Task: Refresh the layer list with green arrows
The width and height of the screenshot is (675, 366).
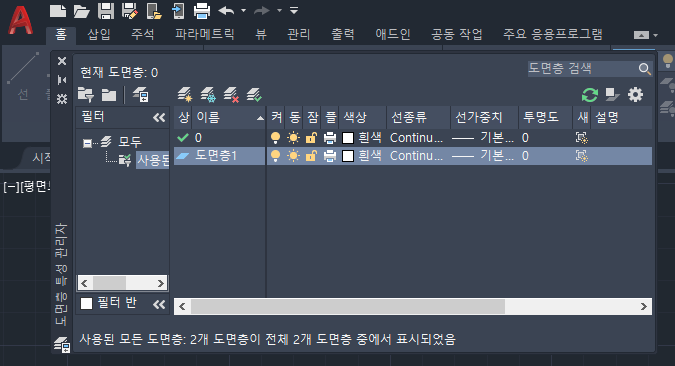Action: point(590,95)
